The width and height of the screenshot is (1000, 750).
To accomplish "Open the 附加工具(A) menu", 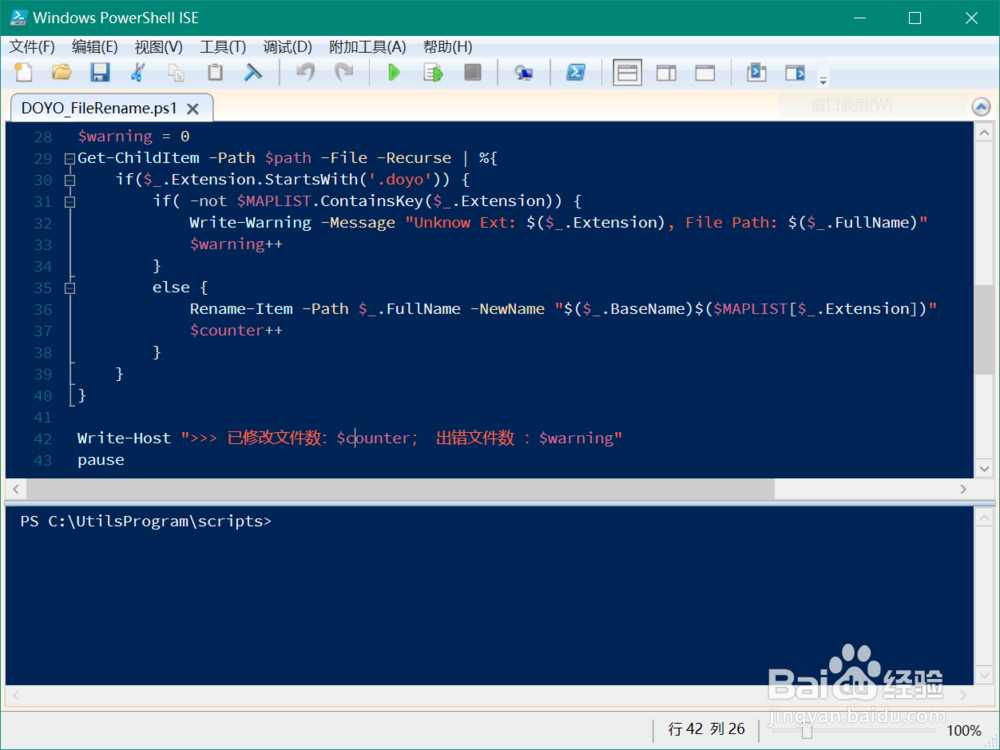I will coord(367,47).
